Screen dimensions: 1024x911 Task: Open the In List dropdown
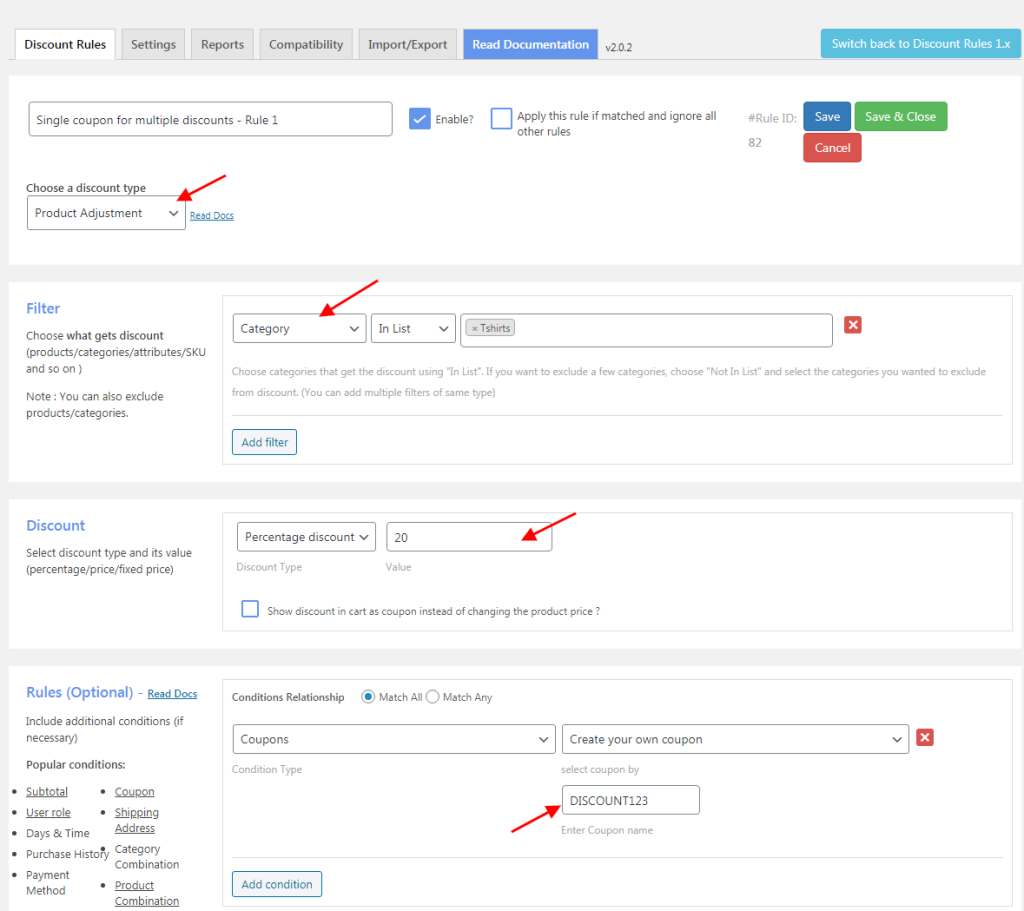[x=413, y=328]
